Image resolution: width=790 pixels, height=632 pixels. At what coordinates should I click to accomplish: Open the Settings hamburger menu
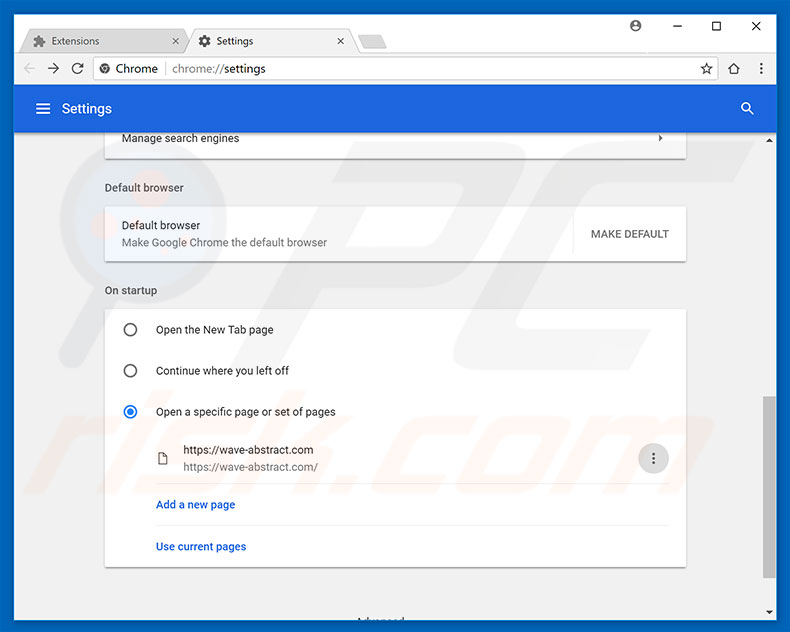click(x=43, y=109)
